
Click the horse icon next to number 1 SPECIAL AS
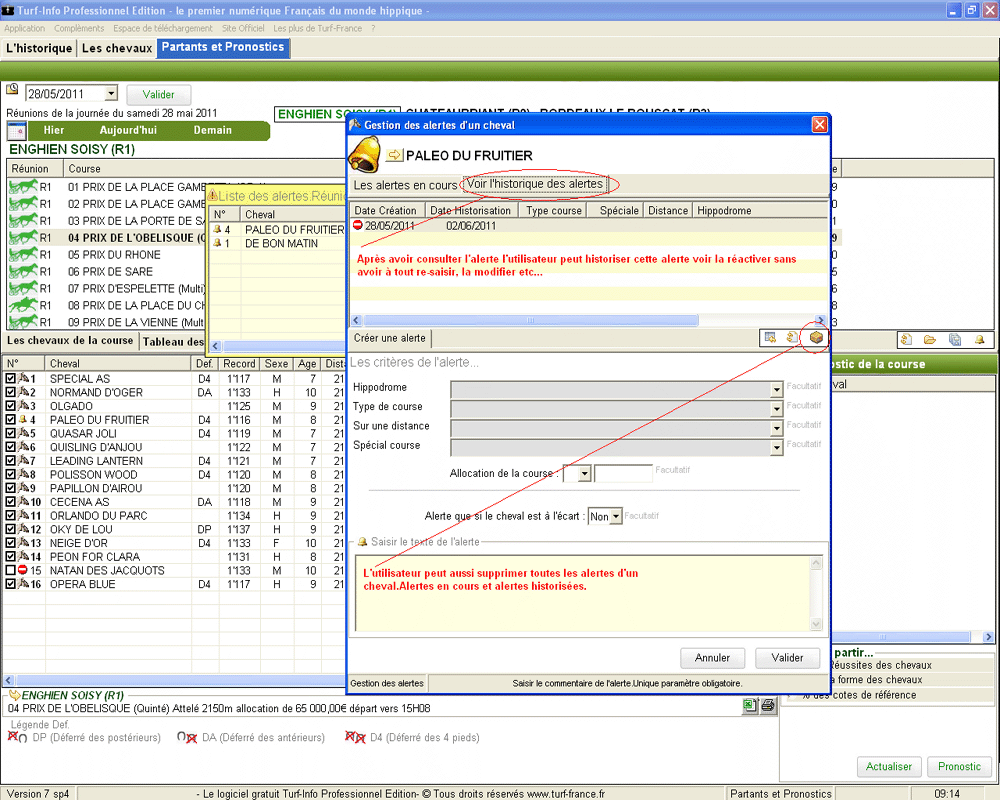coord(24,378)
